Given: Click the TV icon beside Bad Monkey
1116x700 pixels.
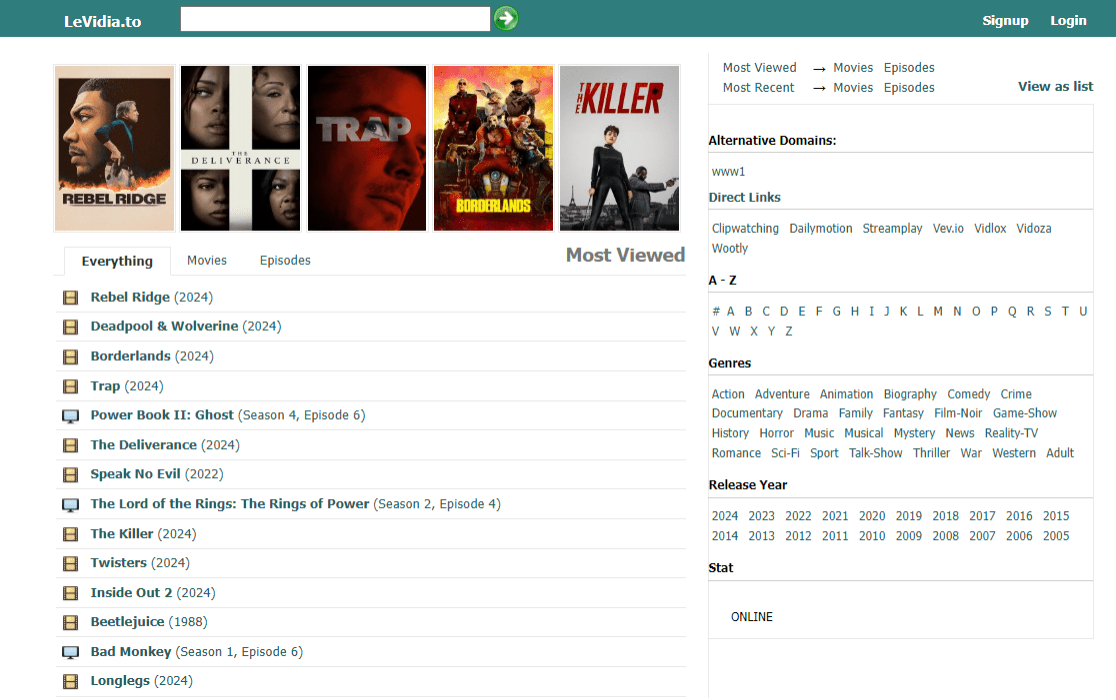Looking at the screenshot, I should coord(70,652).
